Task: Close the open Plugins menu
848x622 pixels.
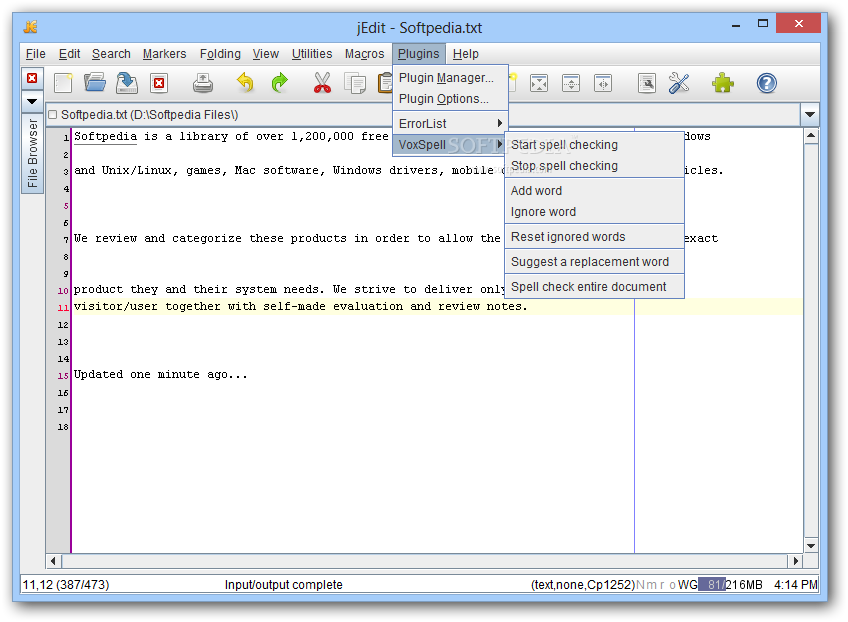Action: coord(419,54)
